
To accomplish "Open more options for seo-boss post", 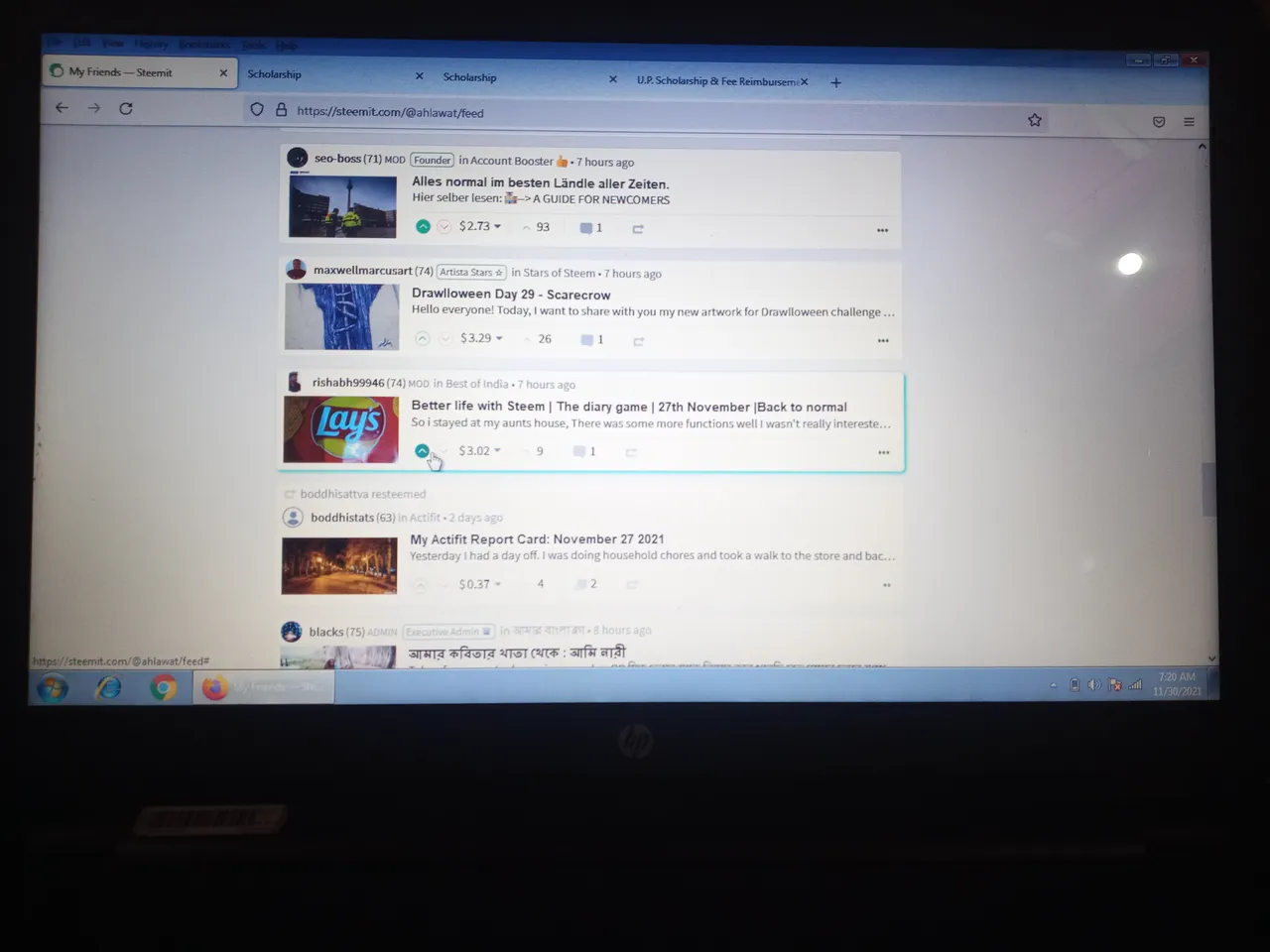I will coord(882,230).
